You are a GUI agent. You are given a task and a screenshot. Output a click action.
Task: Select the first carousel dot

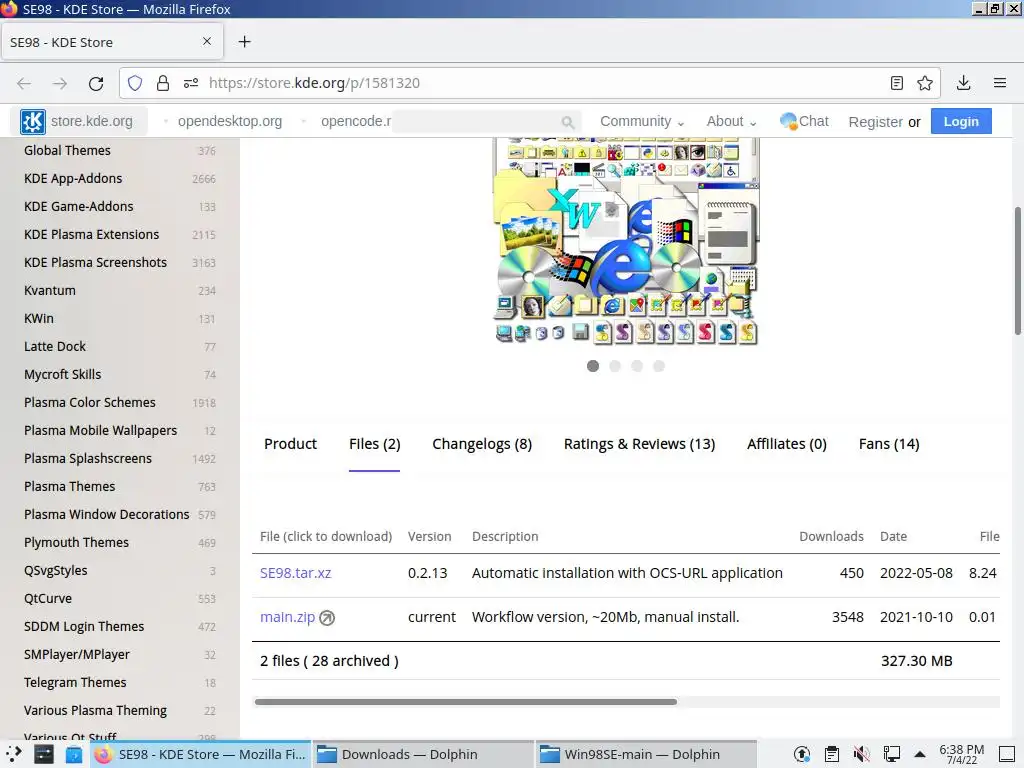pos(593,366)
